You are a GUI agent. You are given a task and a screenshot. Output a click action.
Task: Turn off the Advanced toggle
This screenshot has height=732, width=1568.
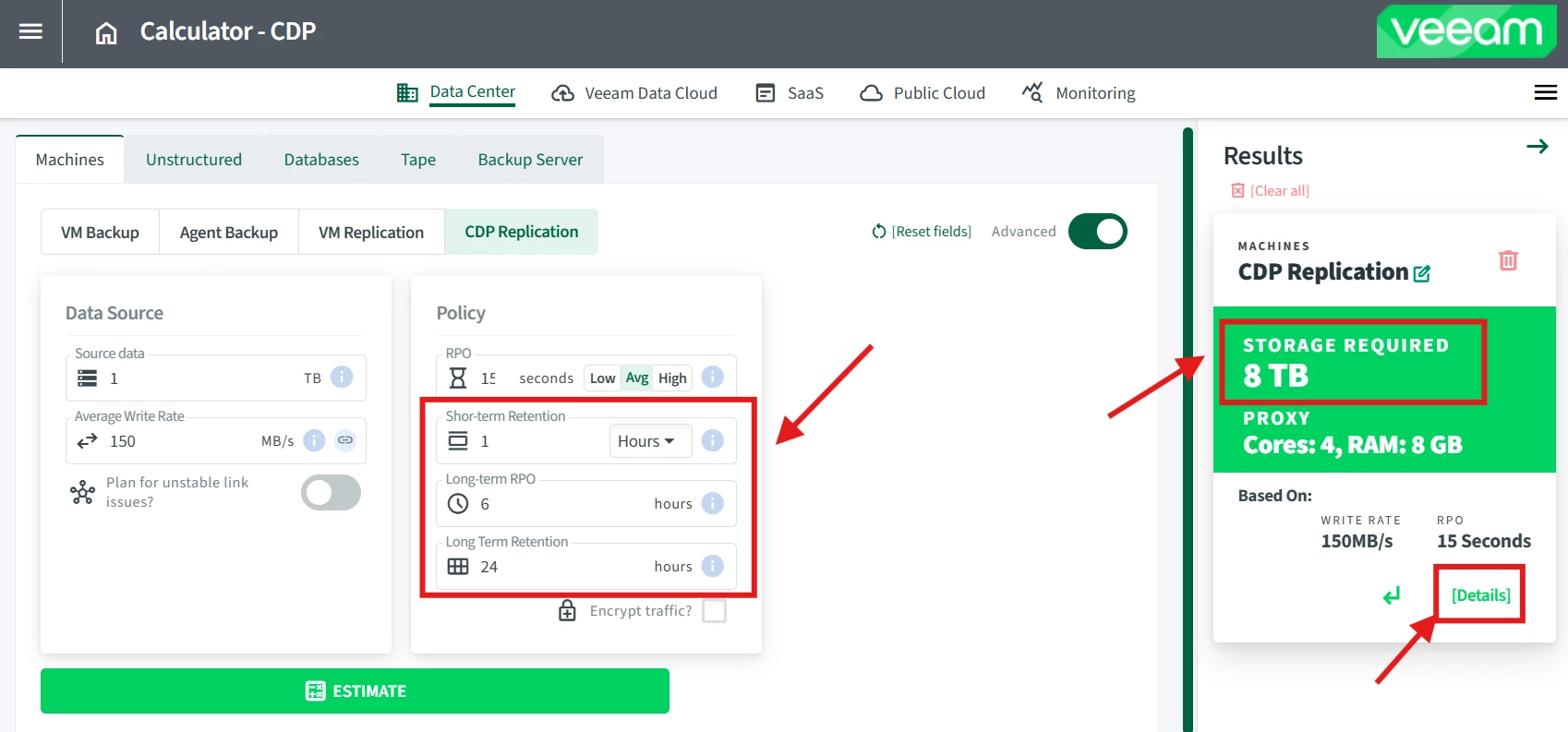[x=1098, y=232]
